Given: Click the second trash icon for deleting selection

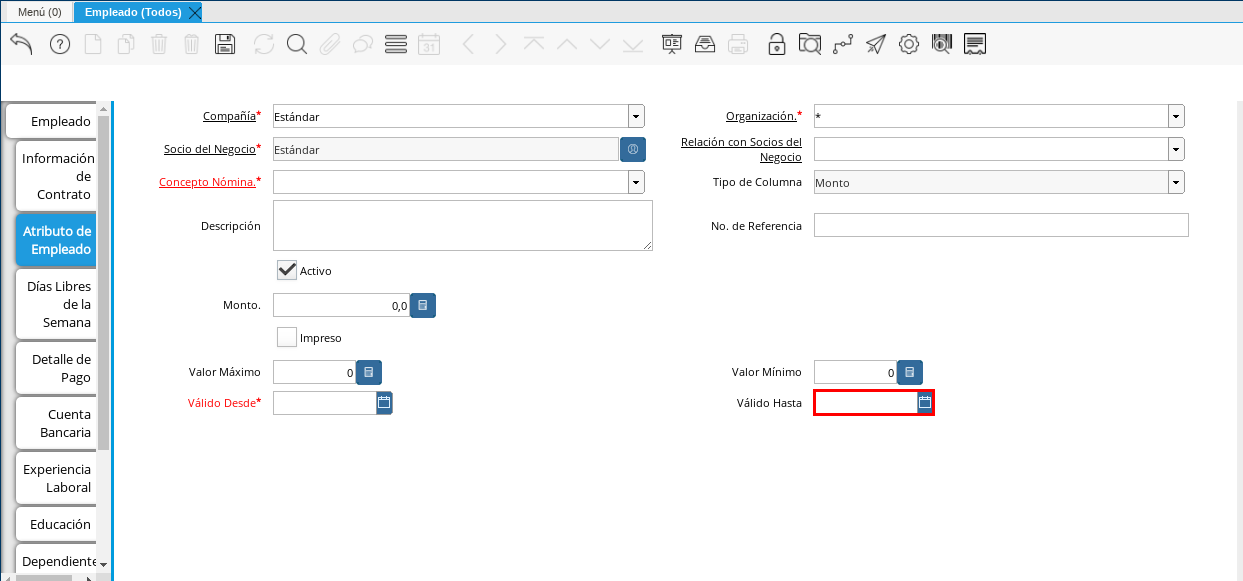Looking at the screenshot, I should point(192,44).
